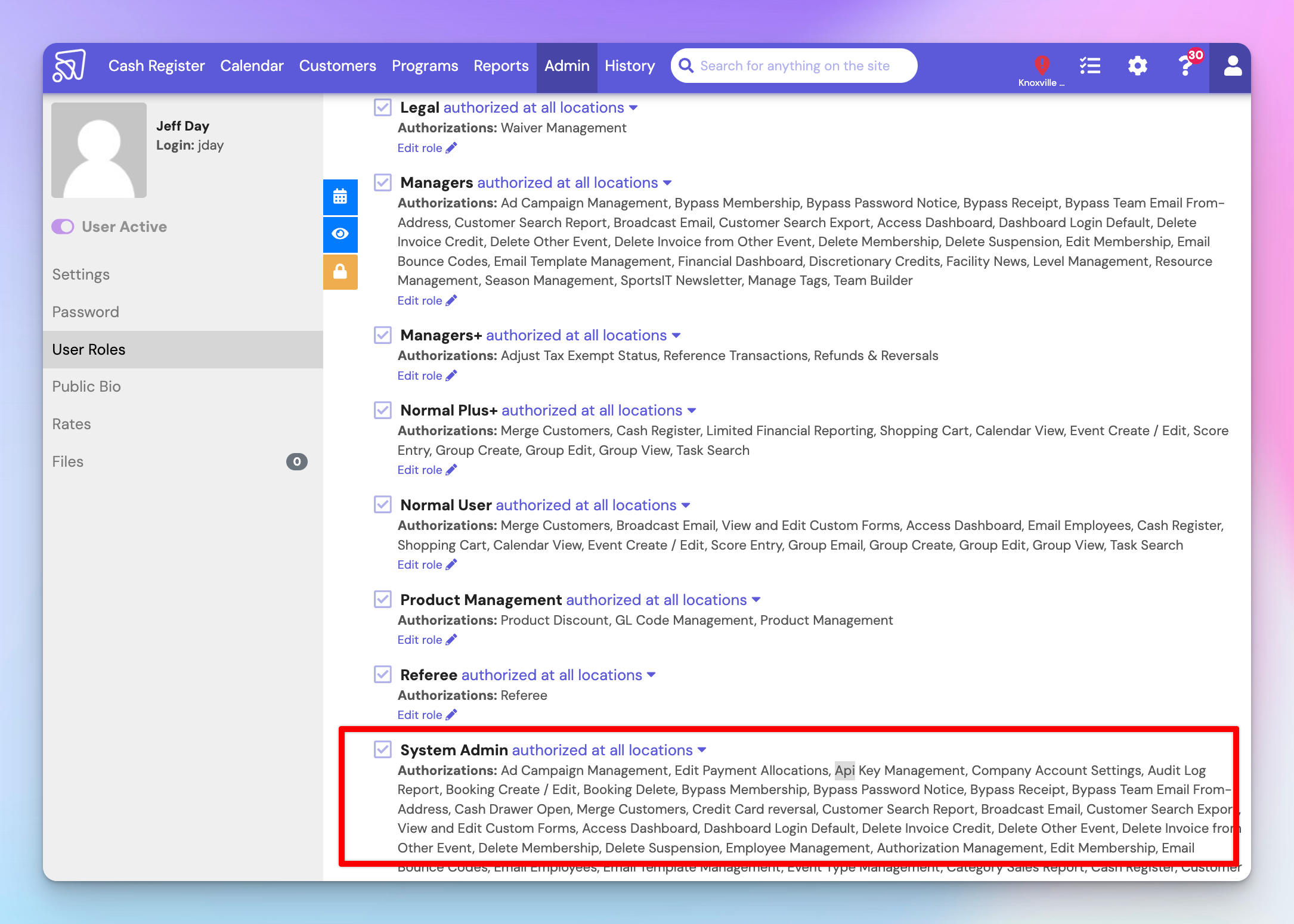
Task: Uncheck the Legal role checkbox
Action: 383,107
